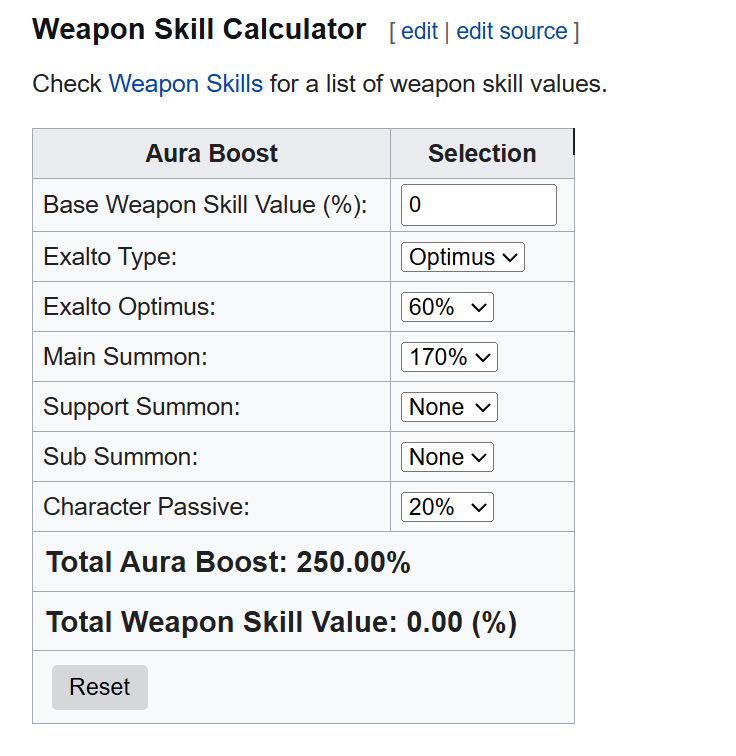This screenshot has height=756, width=736.
Task: Open the Sub Summon dropdown
Action: click(447, 457)
